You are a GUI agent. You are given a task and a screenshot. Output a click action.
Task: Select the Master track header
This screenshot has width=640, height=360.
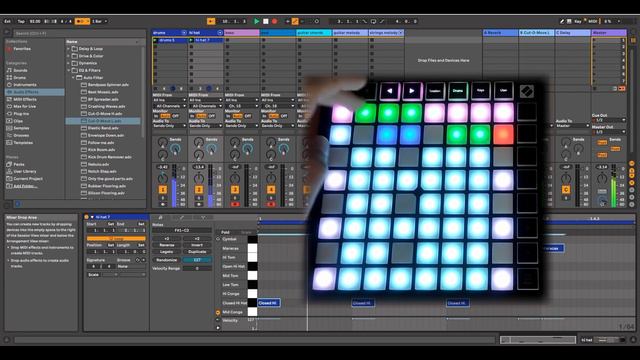tap(609, 33)
